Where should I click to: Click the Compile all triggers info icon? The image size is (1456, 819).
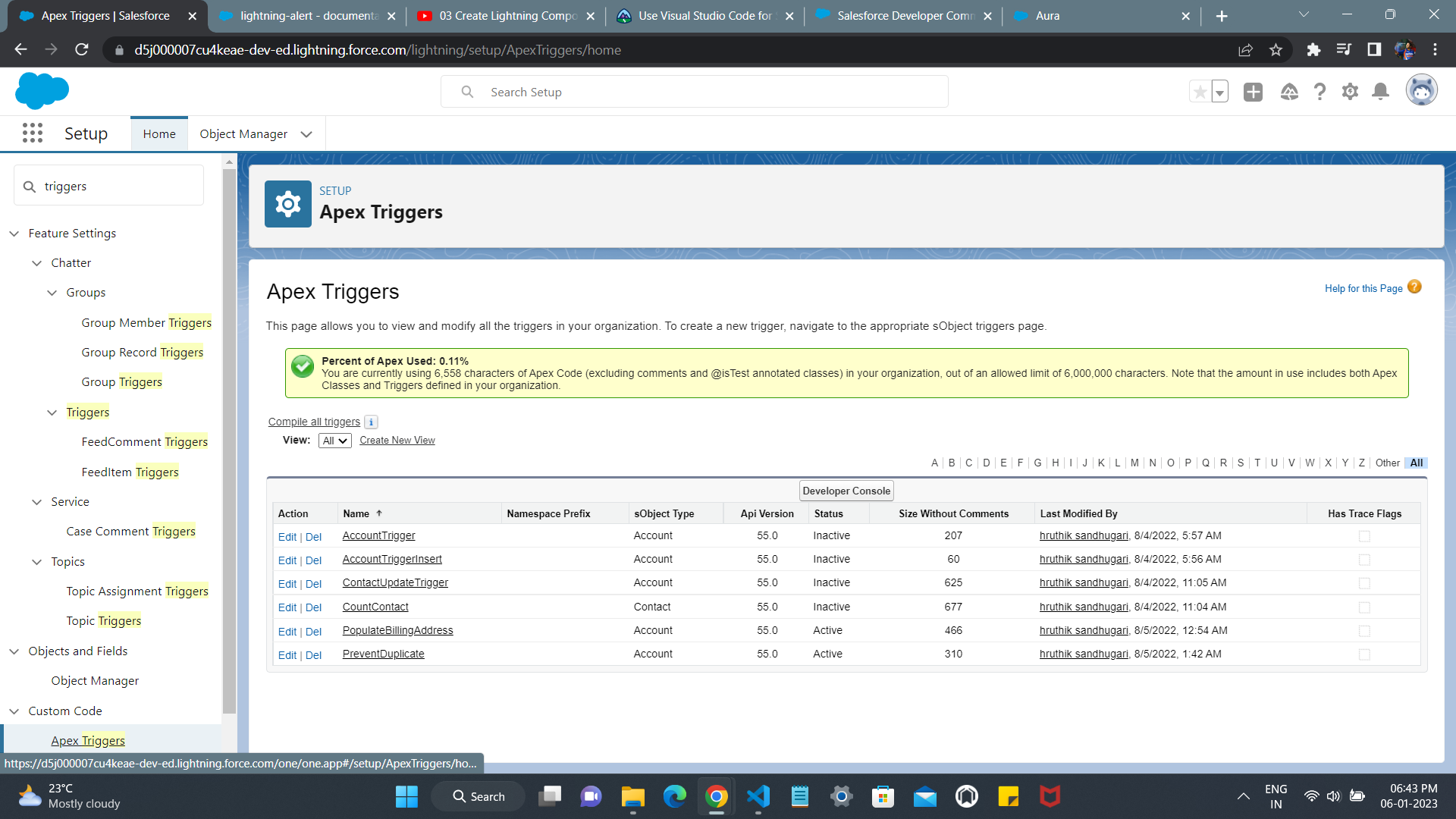[371, 422]
